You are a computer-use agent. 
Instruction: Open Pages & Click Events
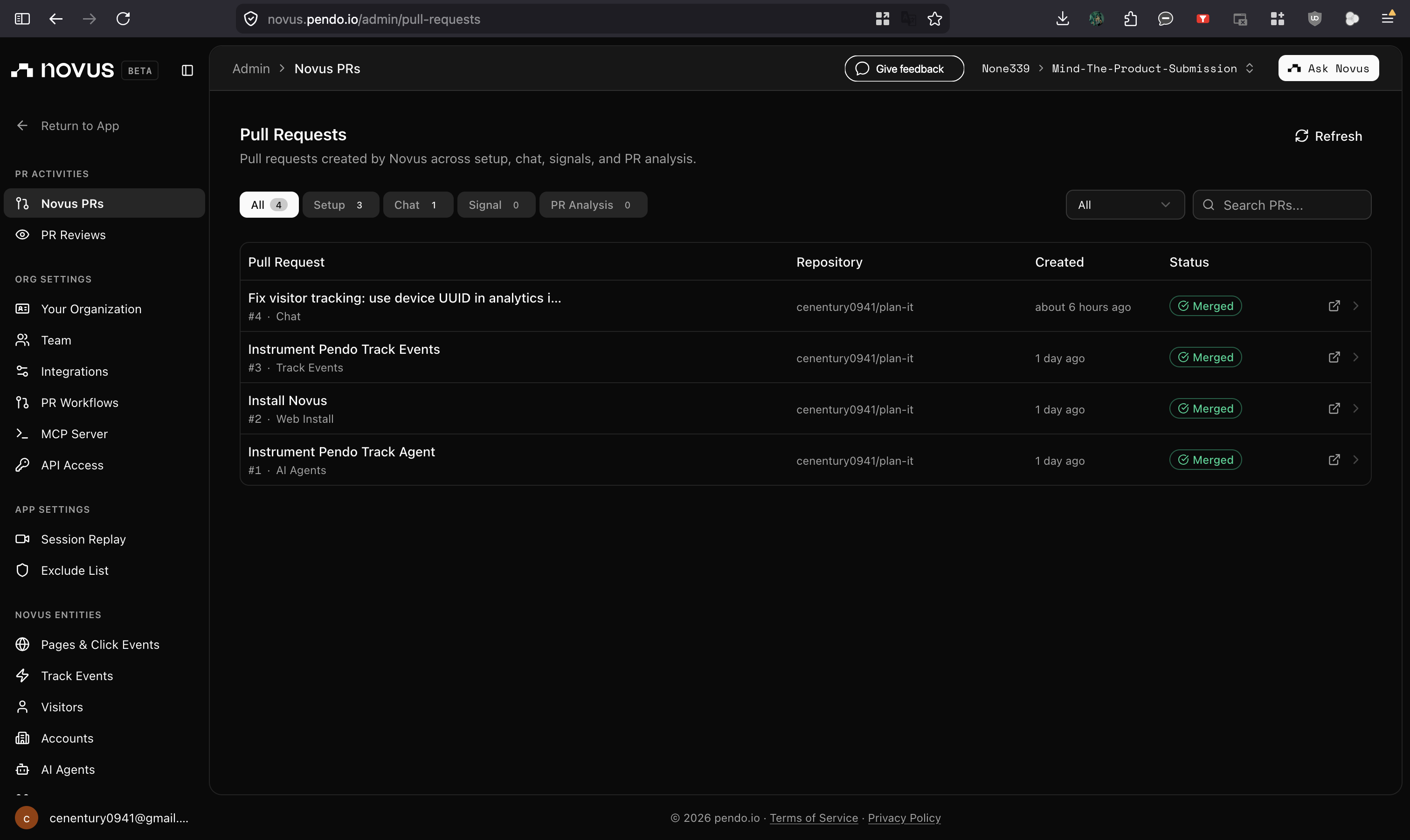(104, 644)
